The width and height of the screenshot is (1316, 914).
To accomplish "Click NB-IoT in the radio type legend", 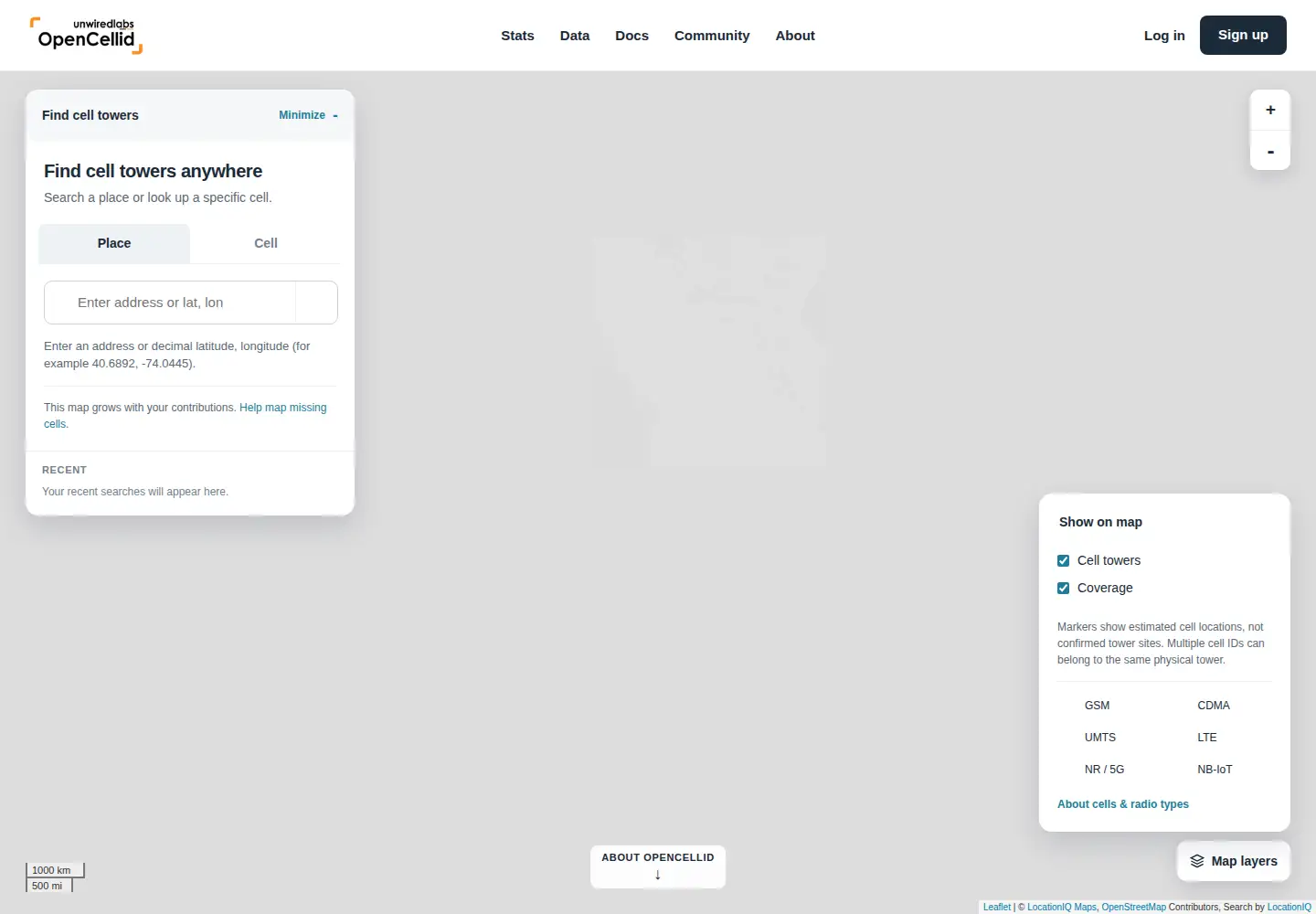I will tap(1215, 770).
